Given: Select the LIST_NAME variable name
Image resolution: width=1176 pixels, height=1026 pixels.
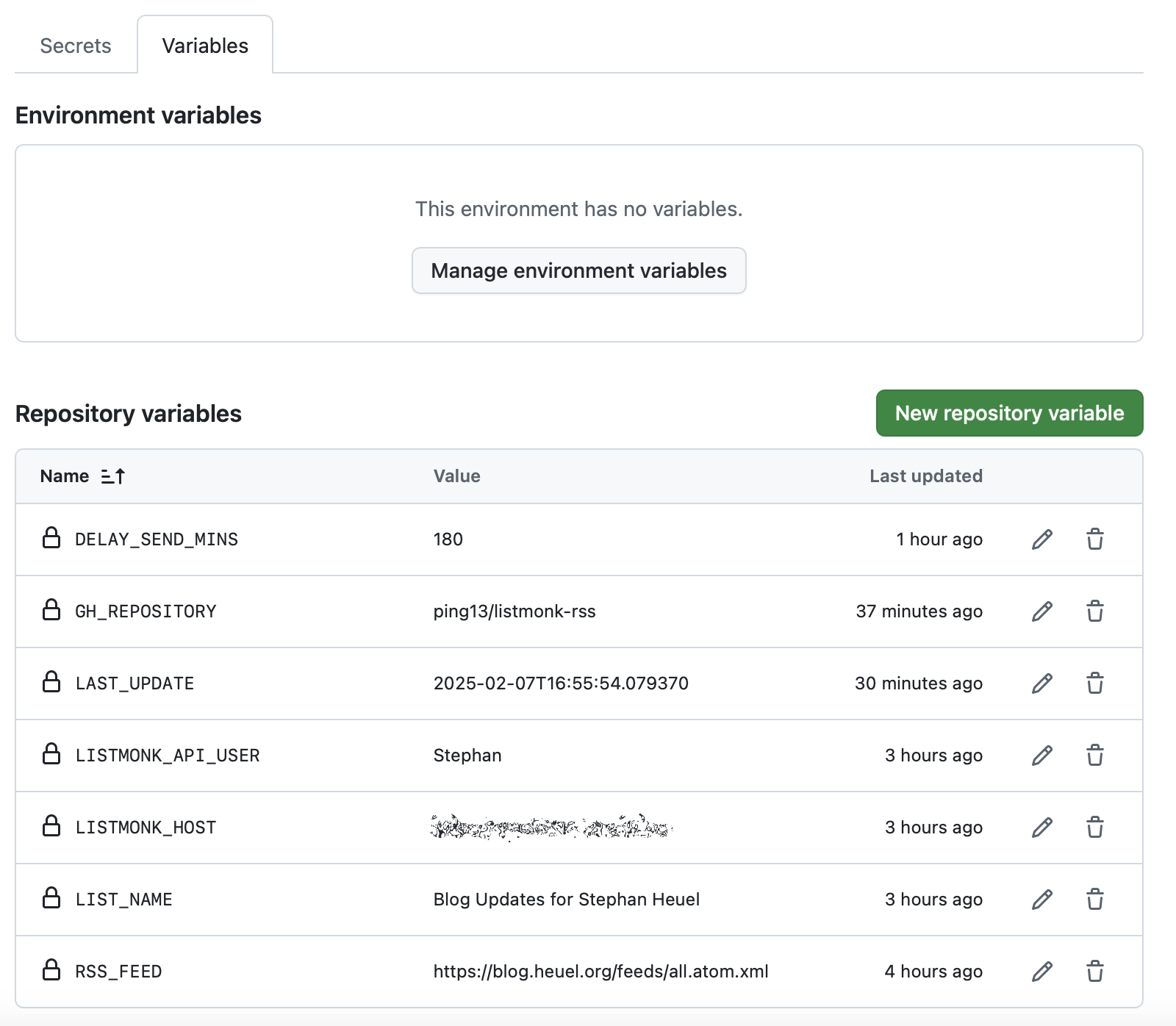Looking at the screenshot, I should 123,900.
